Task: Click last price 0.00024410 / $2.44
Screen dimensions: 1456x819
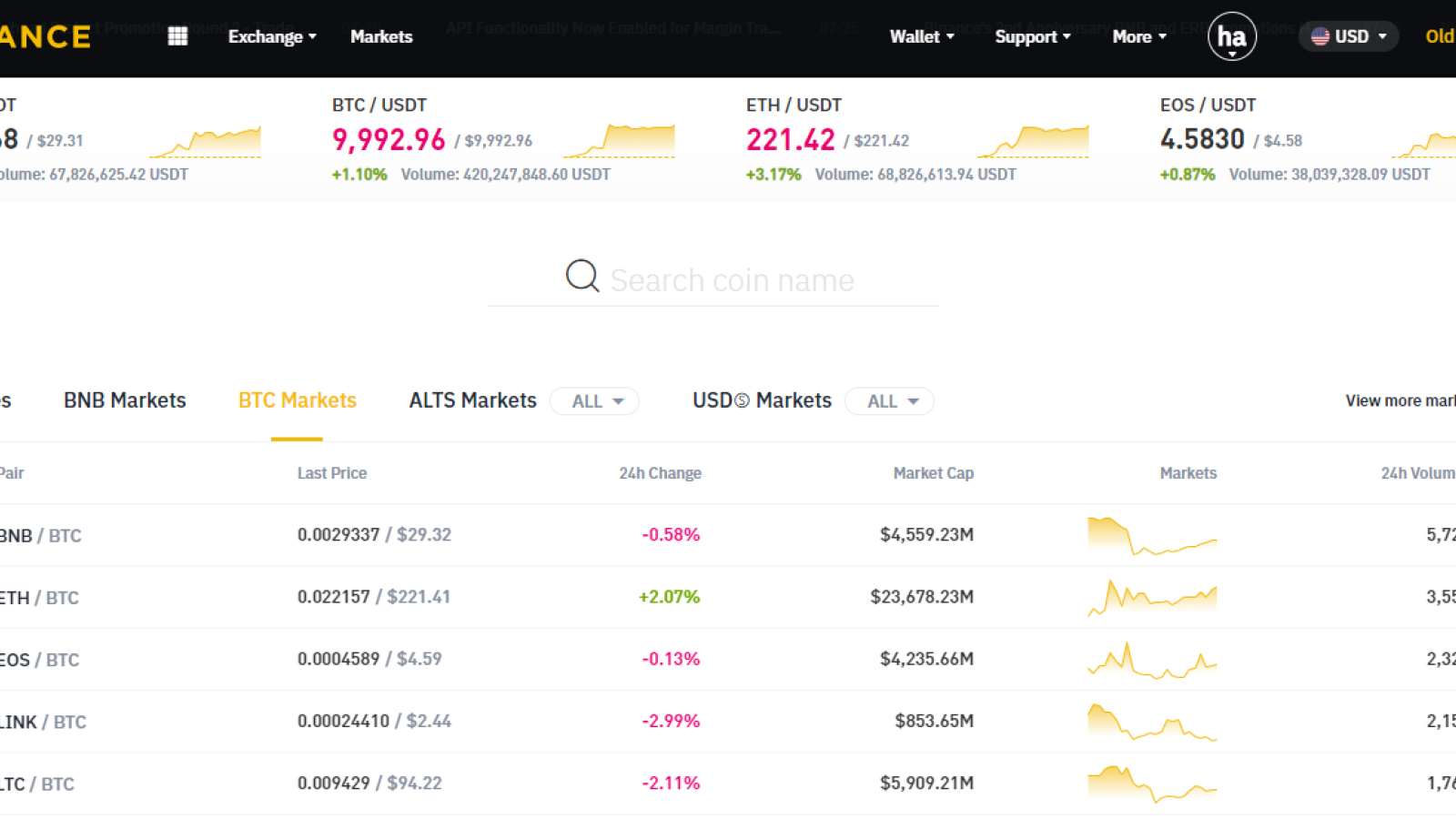Action: pyautogui.click(x=374, y=722)
